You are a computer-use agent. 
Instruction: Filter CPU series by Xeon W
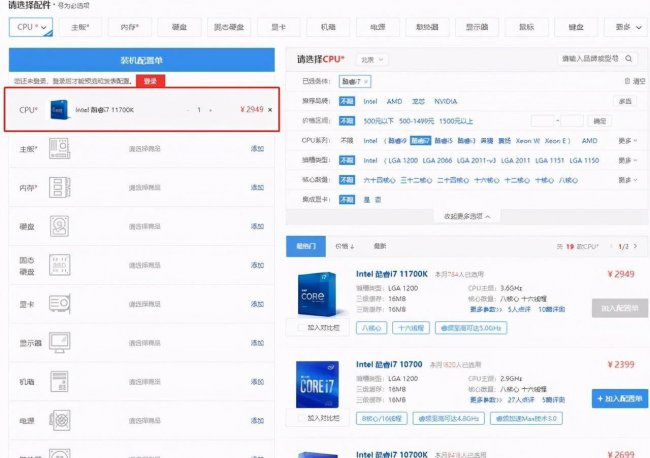[x=528, y=141]
